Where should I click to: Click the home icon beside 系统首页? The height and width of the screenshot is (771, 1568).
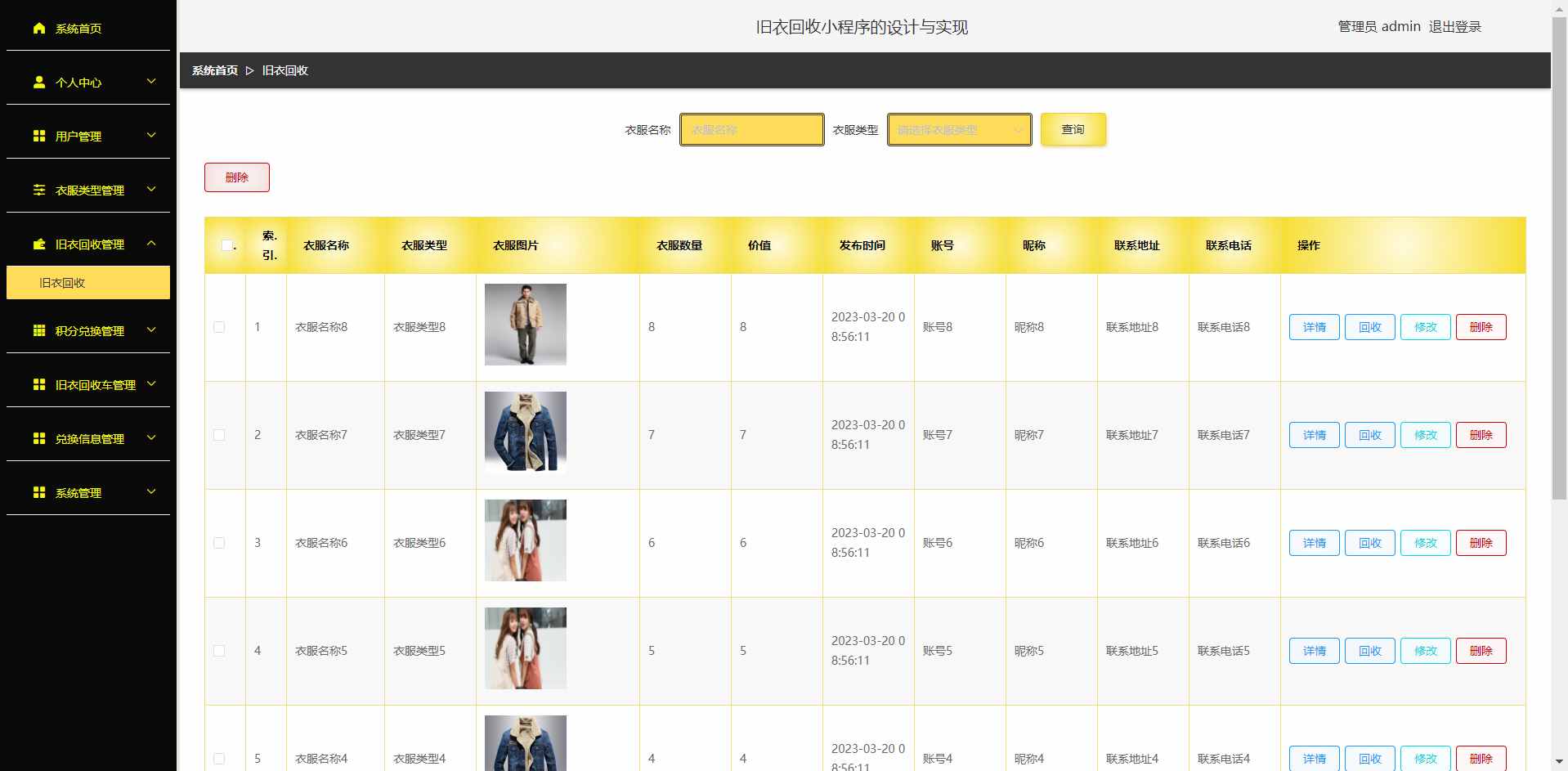coord(39,28)
